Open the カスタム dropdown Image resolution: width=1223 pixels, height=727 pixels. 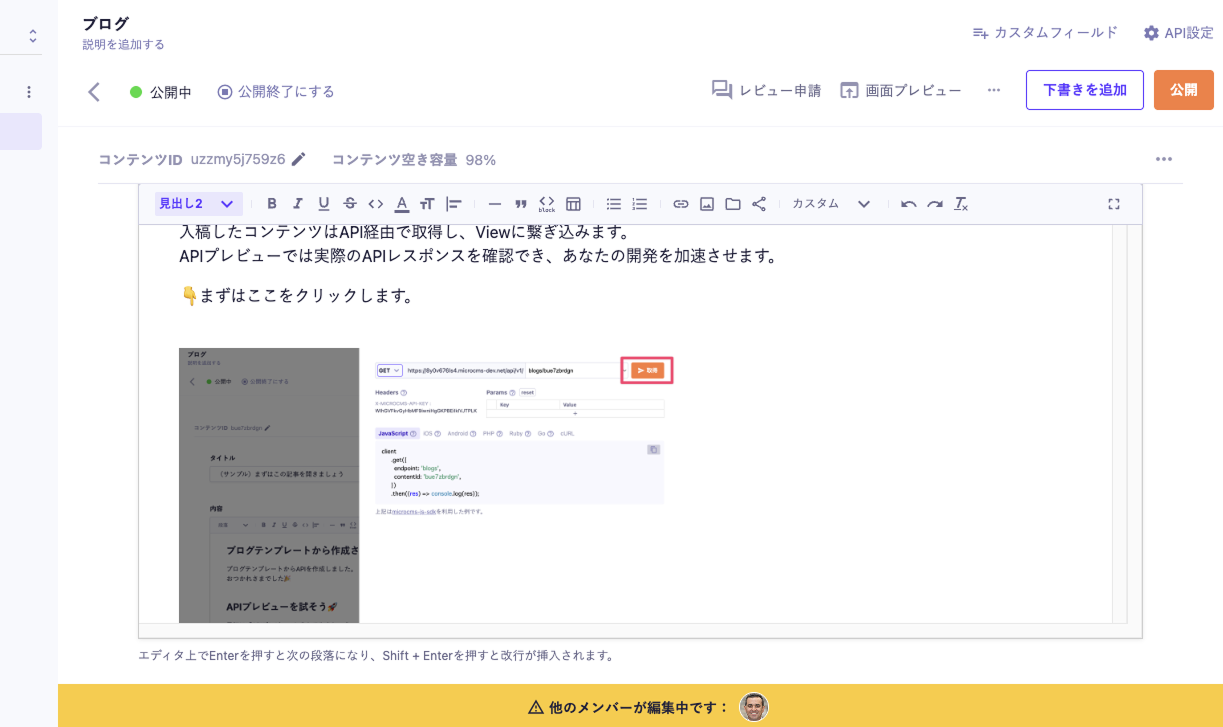click(x=831, y=204)
